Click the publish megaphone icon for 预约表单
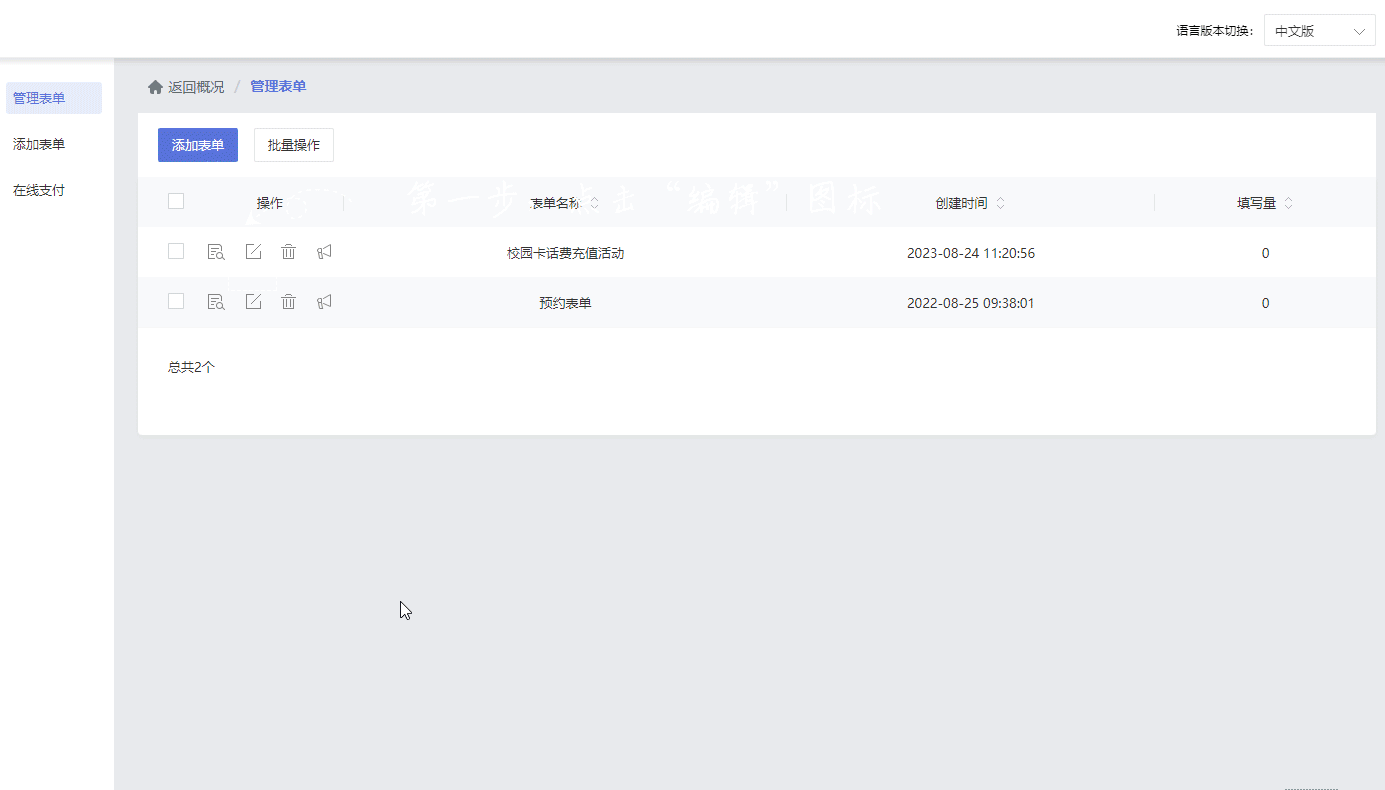The image size is (1385, 790). click(x=323, y=301)
